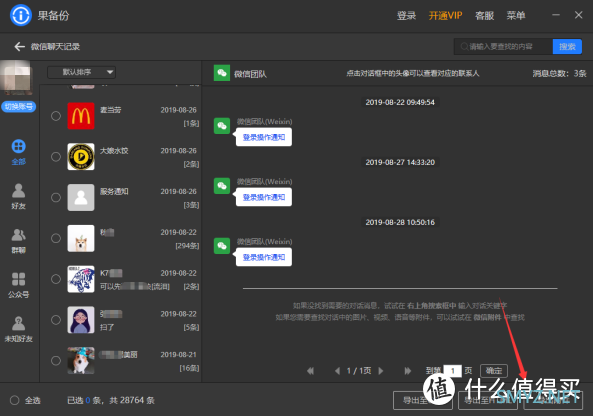This screenshot has width=593, height=416.
Task: Jump to first page arrow
Action: (310, 371)
